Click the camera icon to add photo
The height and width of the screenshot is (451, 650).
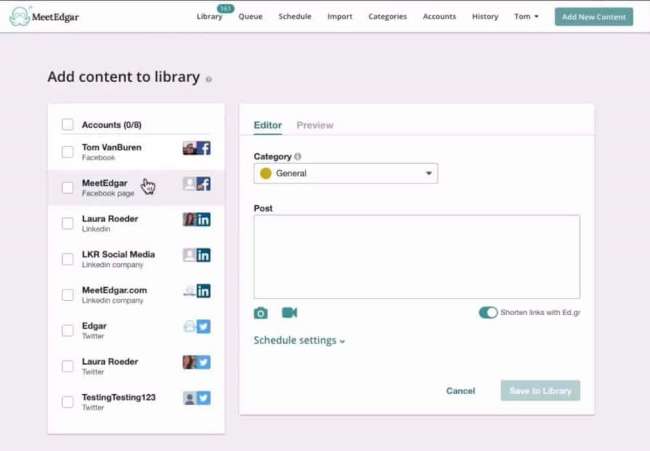tap(261, 313)
